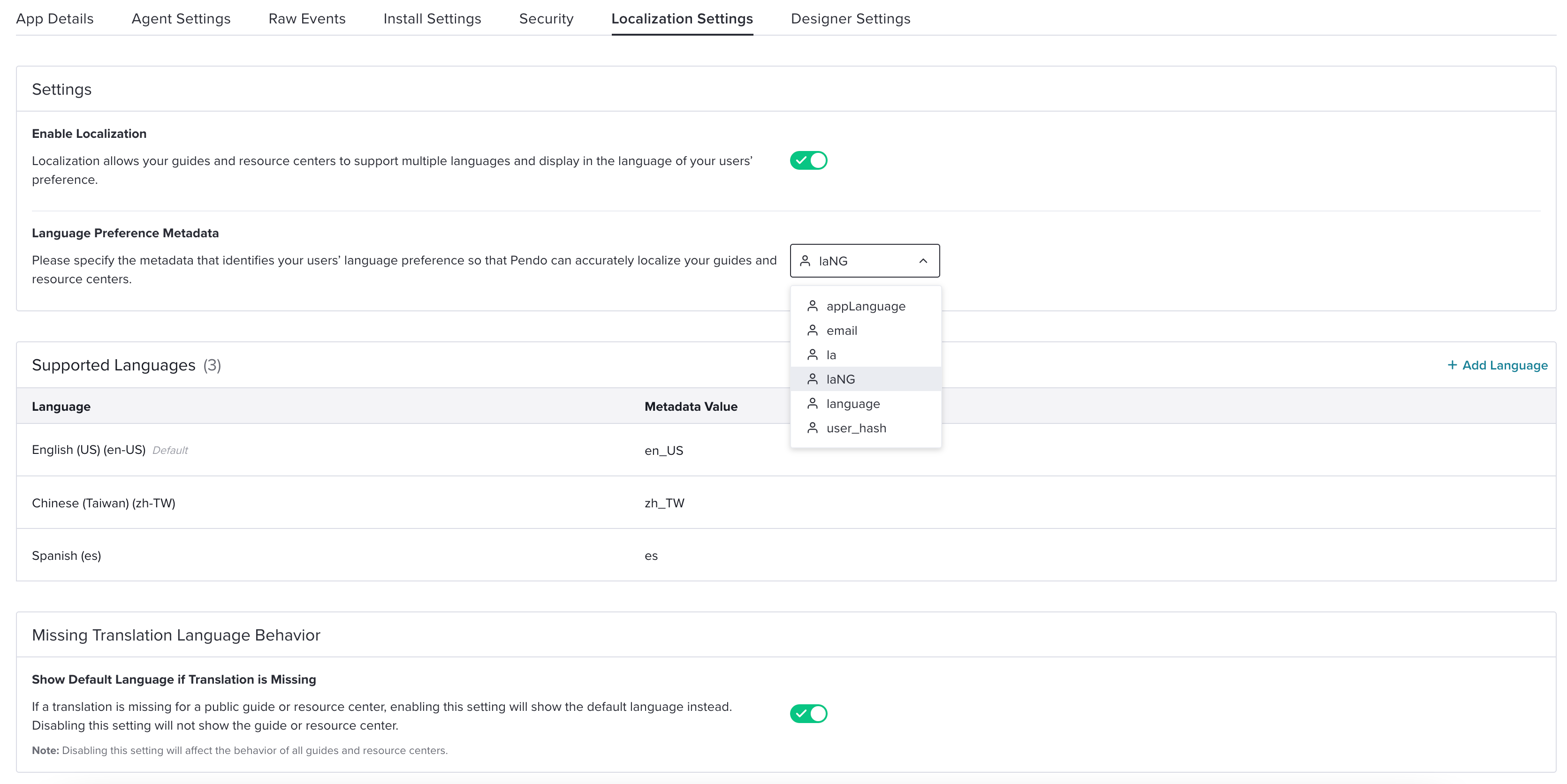Screen dimensions: 1567x784
Task: Click user icon in laNG dropdown field
Action: (x=805, y=261)
